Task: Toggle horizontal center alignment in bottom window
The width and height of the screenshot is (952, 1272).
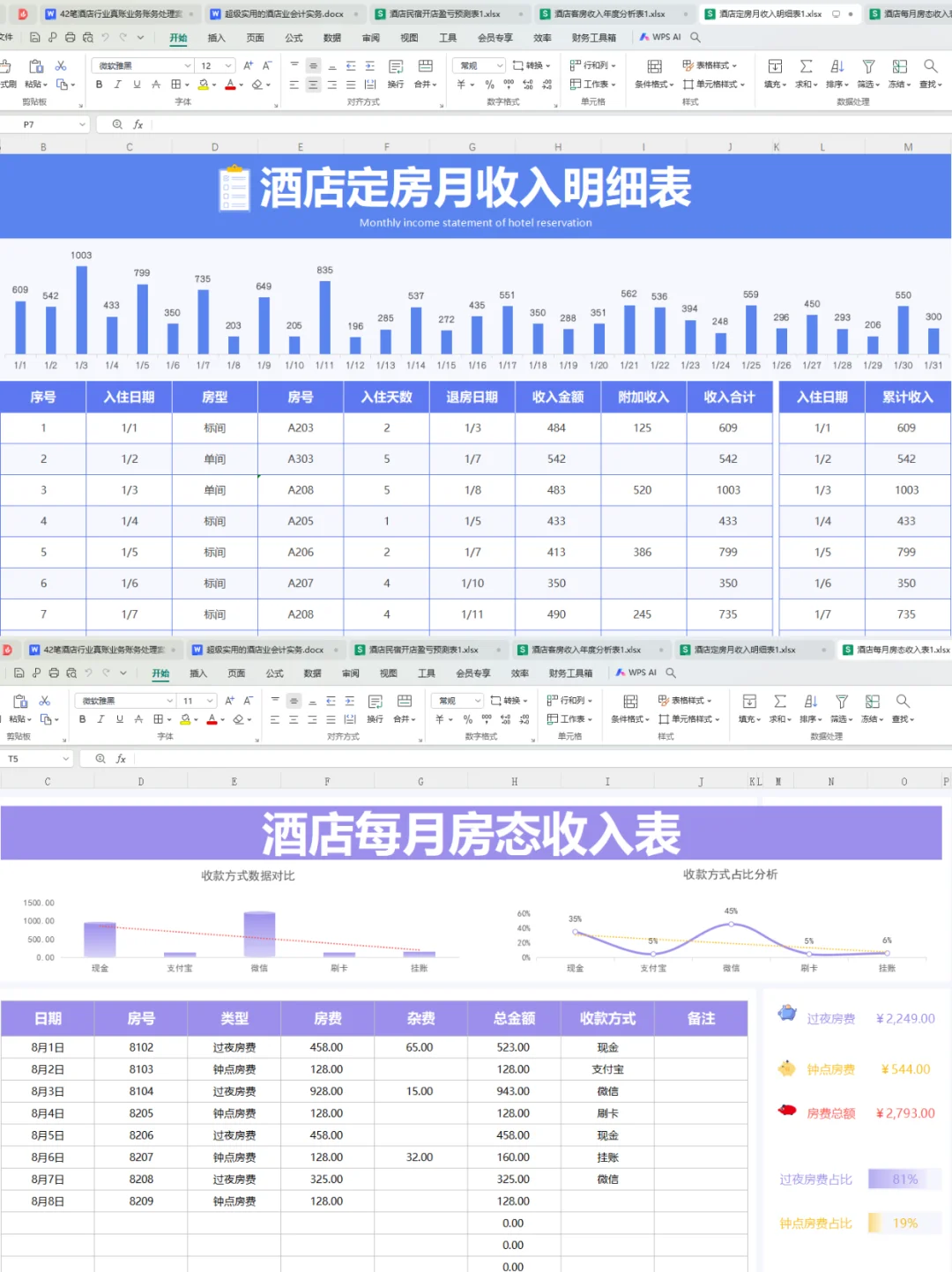Action: tap(294, 719)
